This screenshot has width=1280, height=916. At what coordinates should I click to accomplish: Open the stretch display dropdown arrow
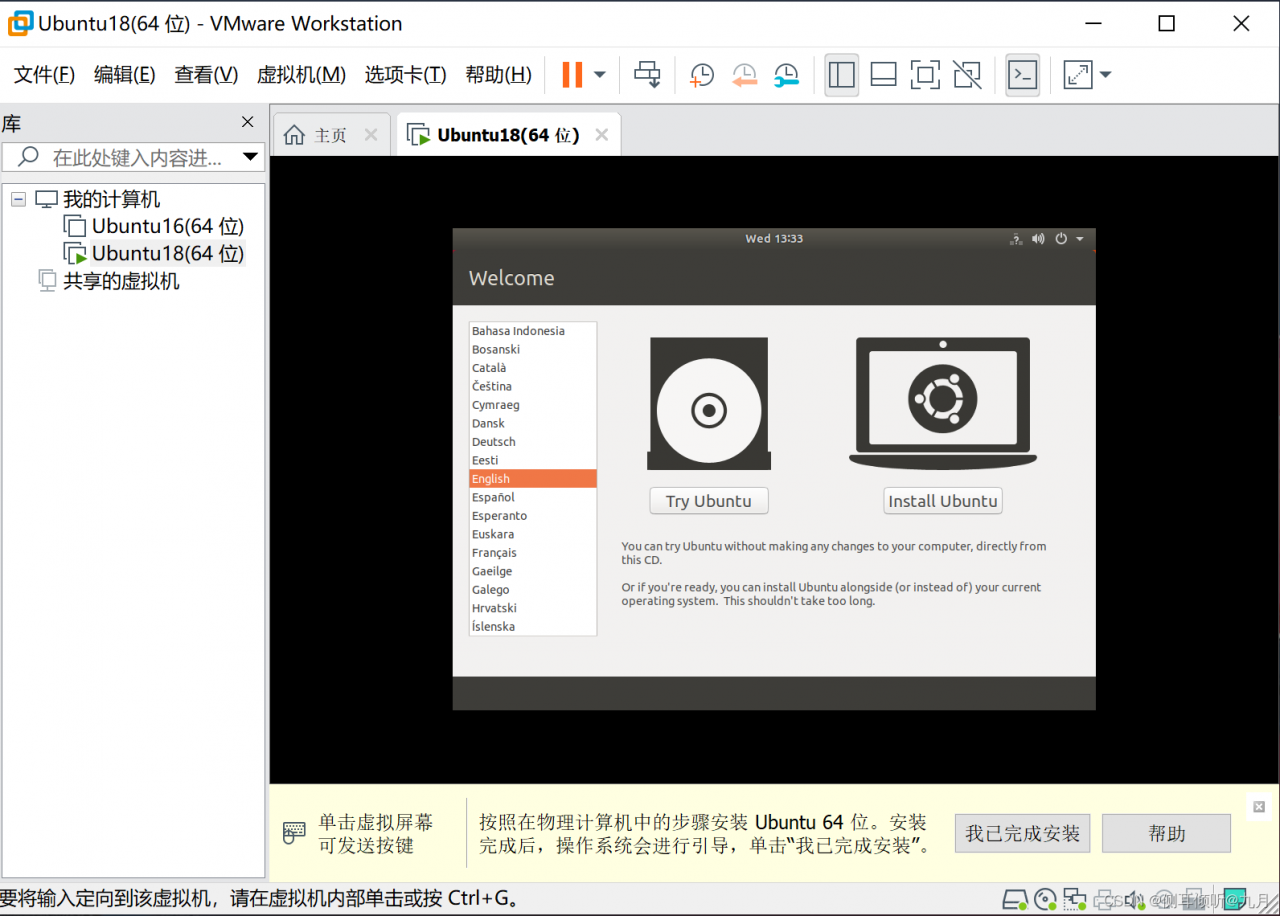tap(1105, 75)
